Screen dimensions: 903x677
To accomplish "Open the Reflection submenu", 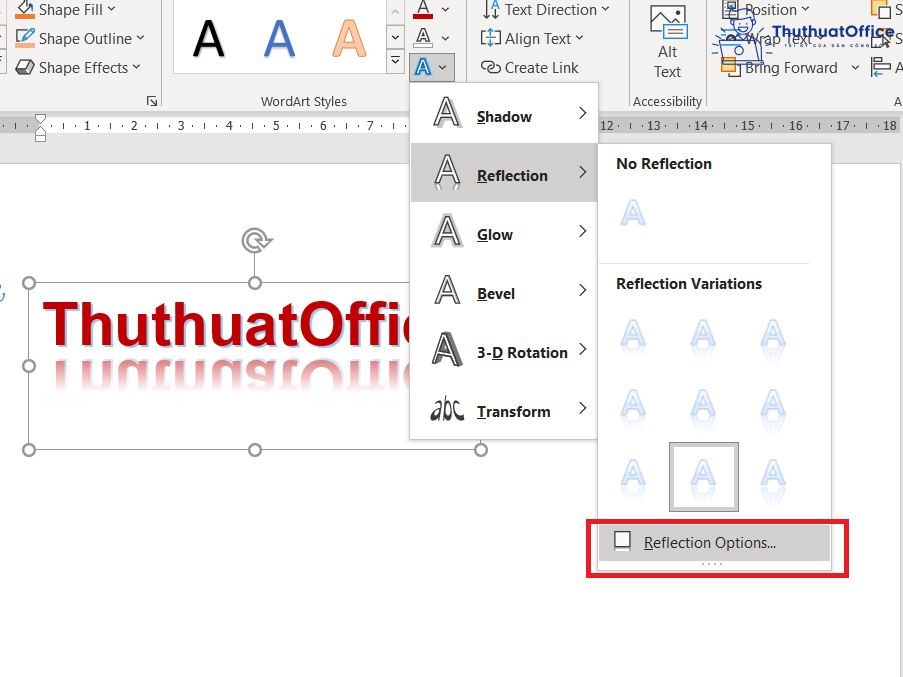I will point(504,173).
